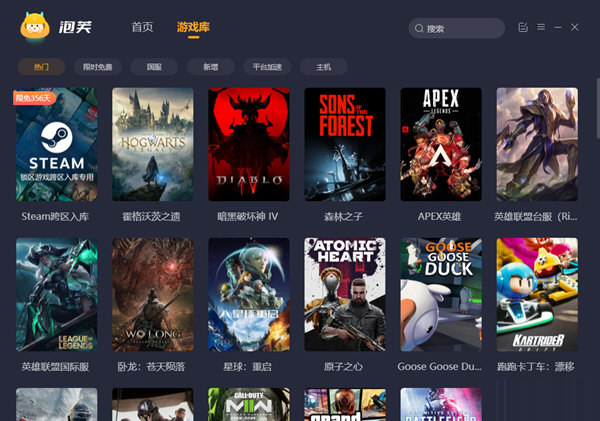Select the 主机 filter chip

(x=323, y=67)
